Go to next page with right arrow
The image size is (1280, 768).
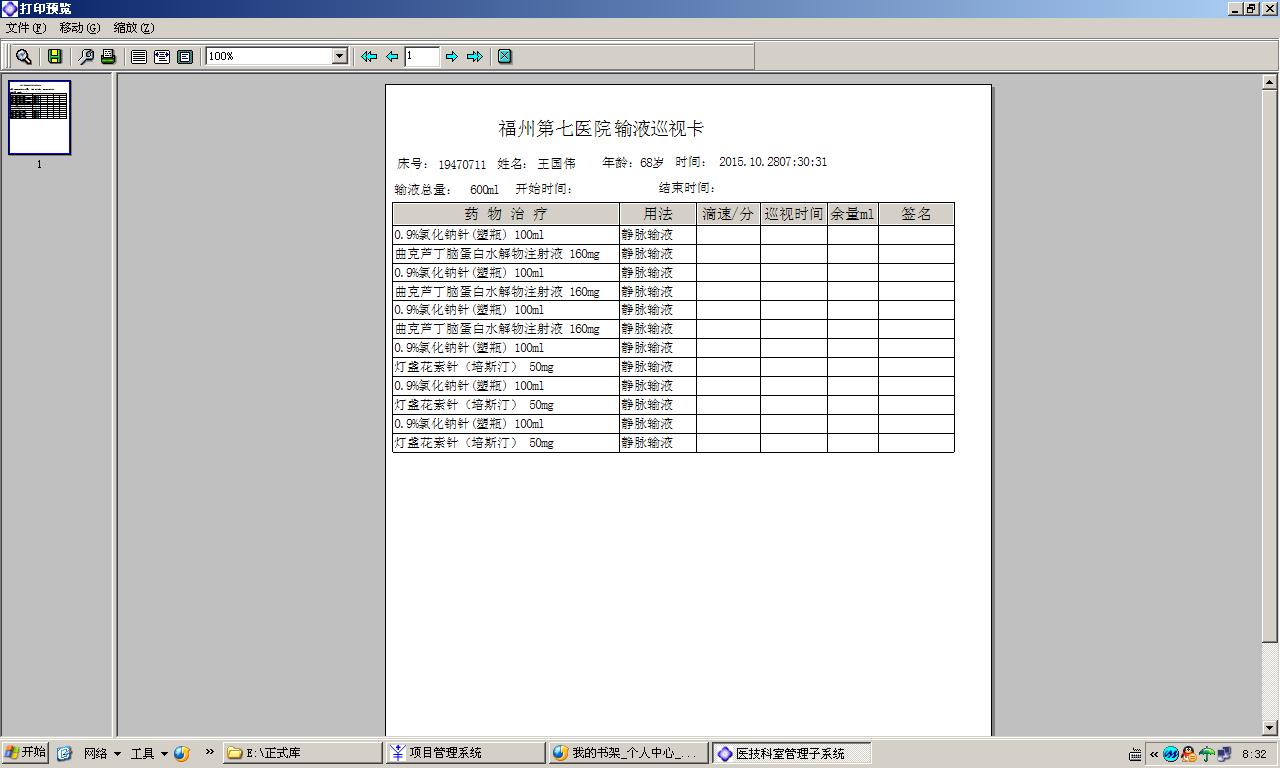(451, 57)
